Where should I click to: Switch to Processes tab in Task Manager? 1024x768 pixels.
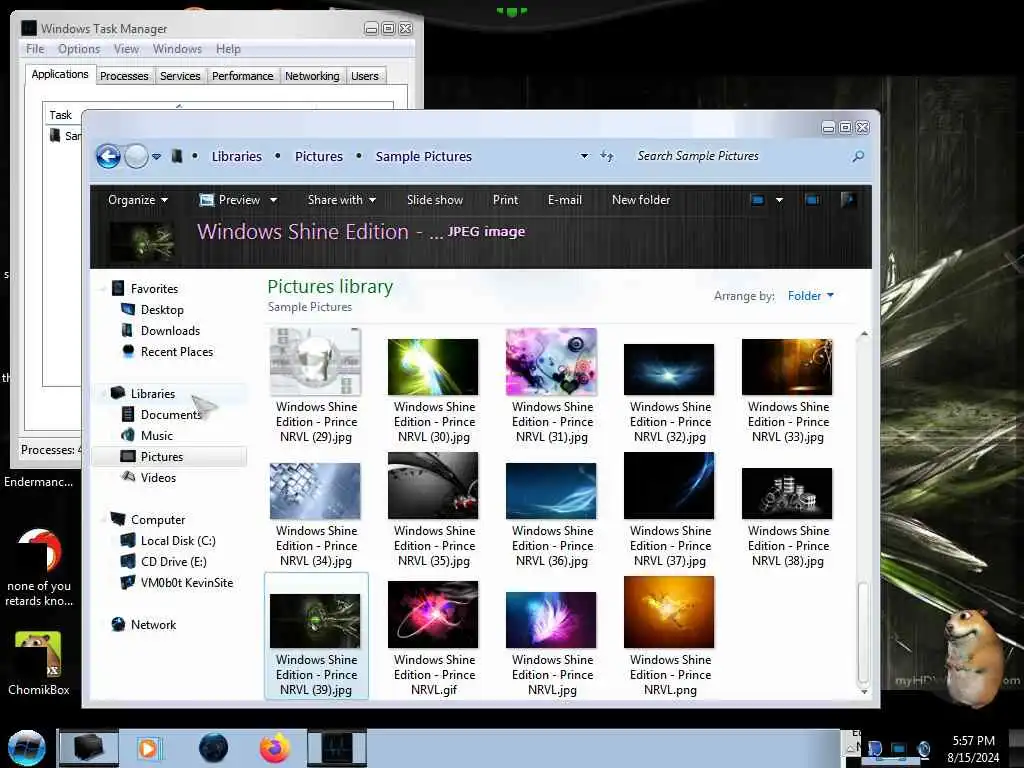[124, 76]
